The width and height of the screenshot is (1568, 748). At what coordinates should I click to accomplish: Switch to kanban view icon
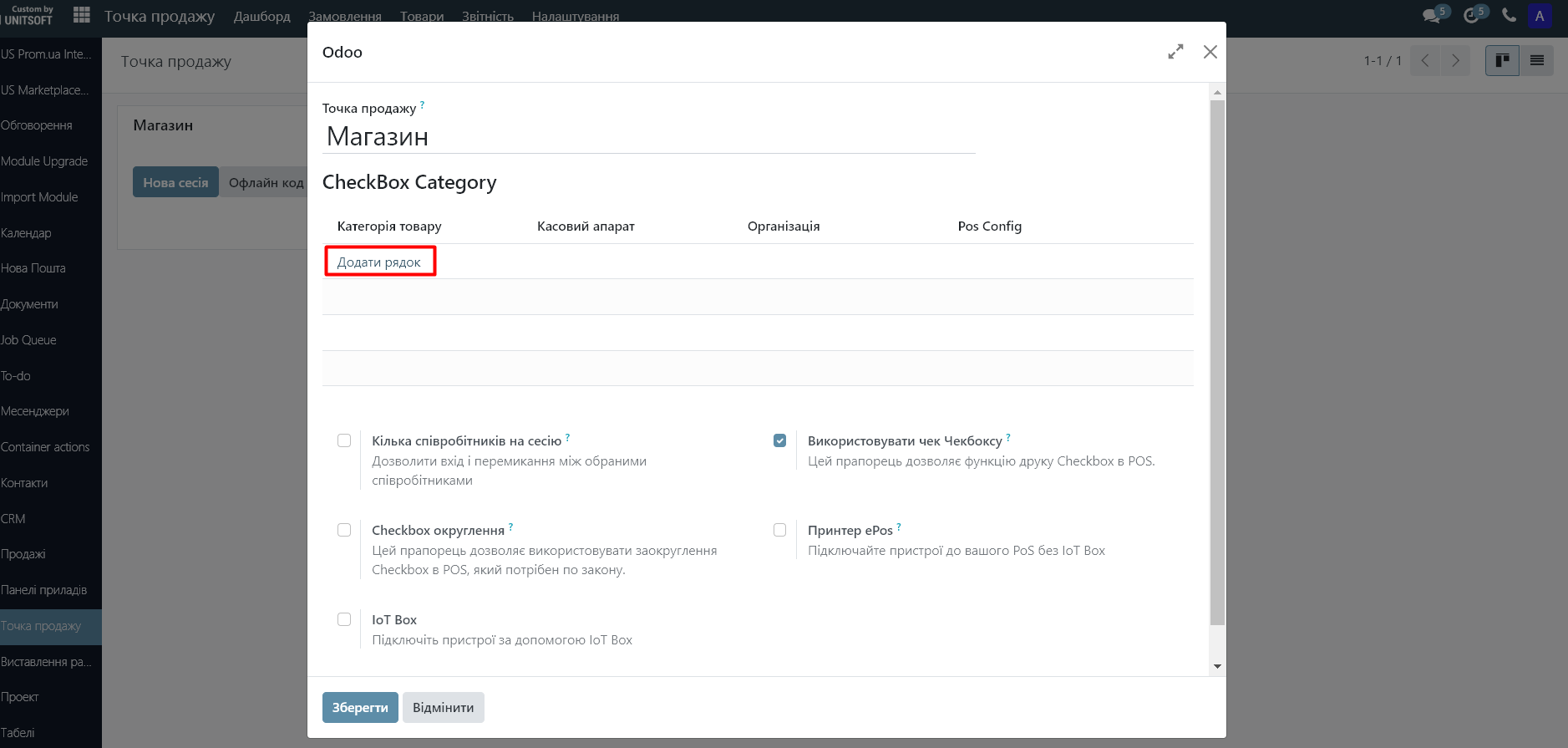[x=1502, y=60]
